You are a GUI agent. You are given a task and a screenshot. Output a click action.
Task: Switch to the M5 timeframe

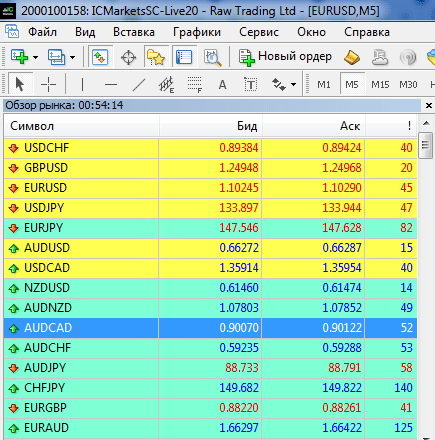[x=352, y=84]
